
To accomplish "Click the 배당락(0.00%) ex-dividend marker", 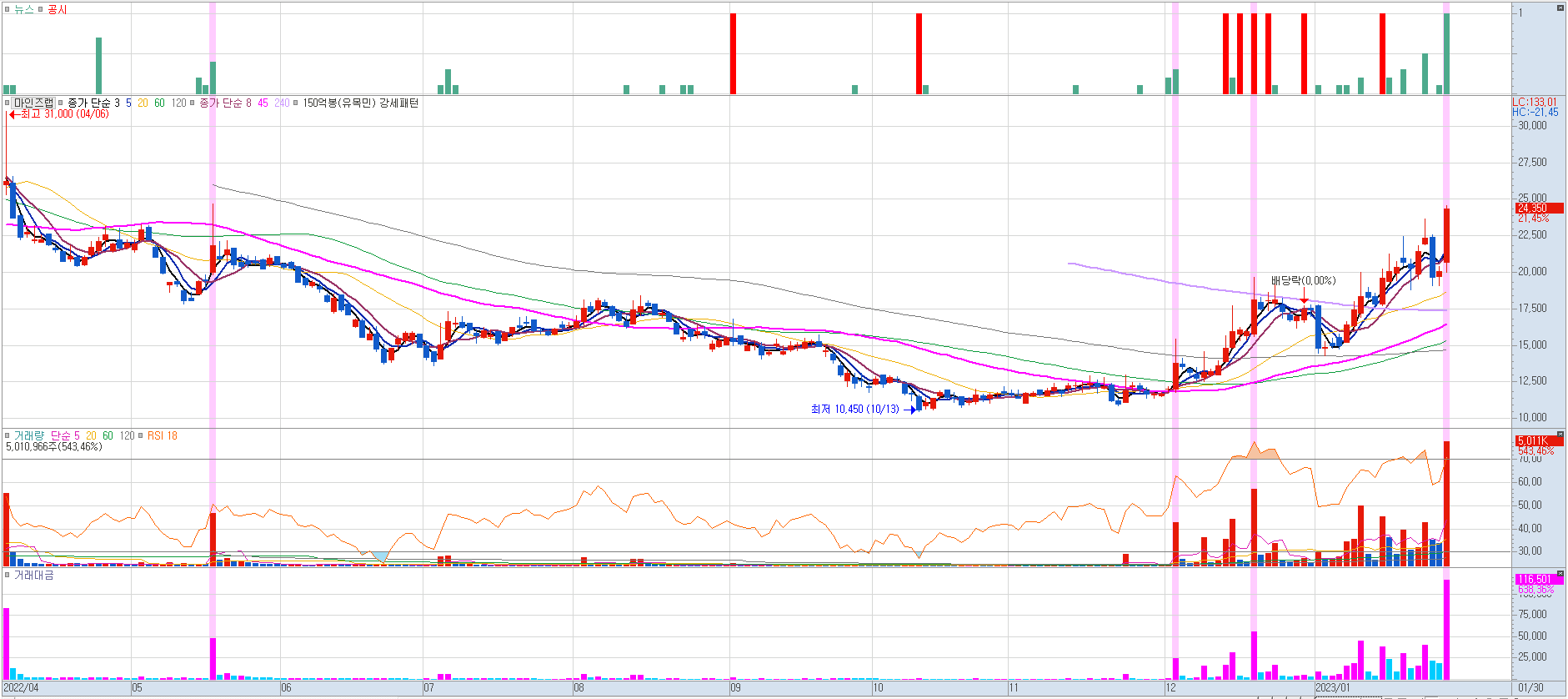I will coord(1303,281).
